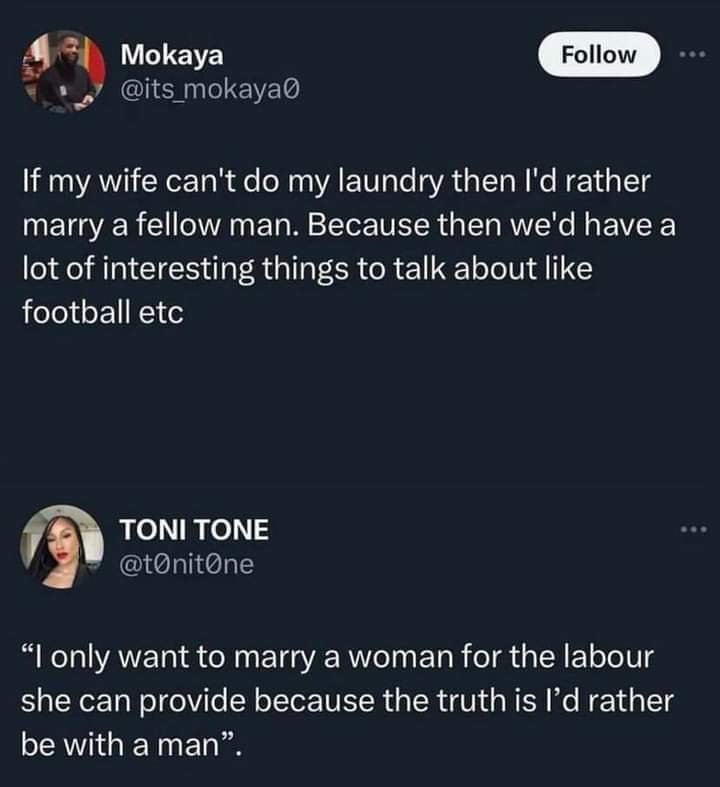Click the word "wife" in Mokaya's tweet

point(131,183)
